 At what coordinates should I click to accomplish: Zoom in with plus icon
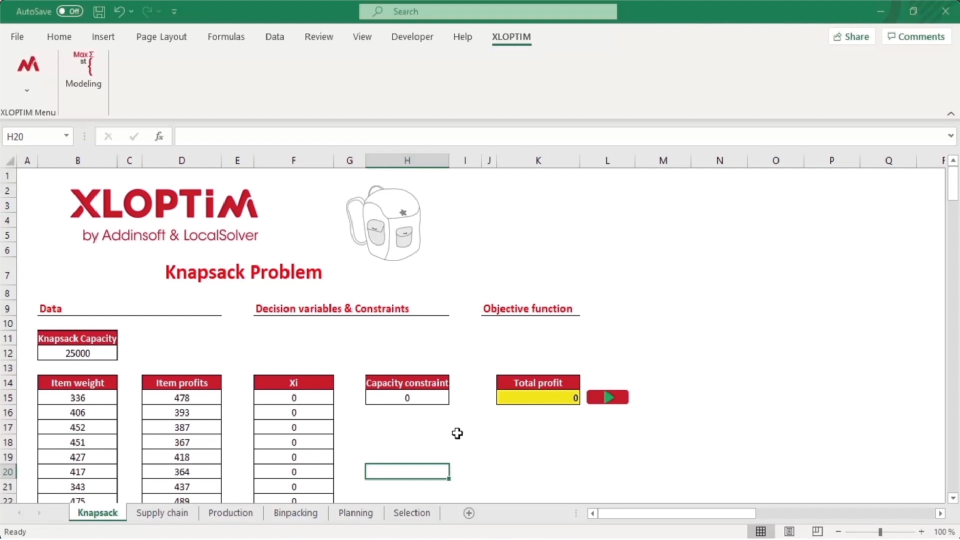pyautogui.click(x=921, y=531)
